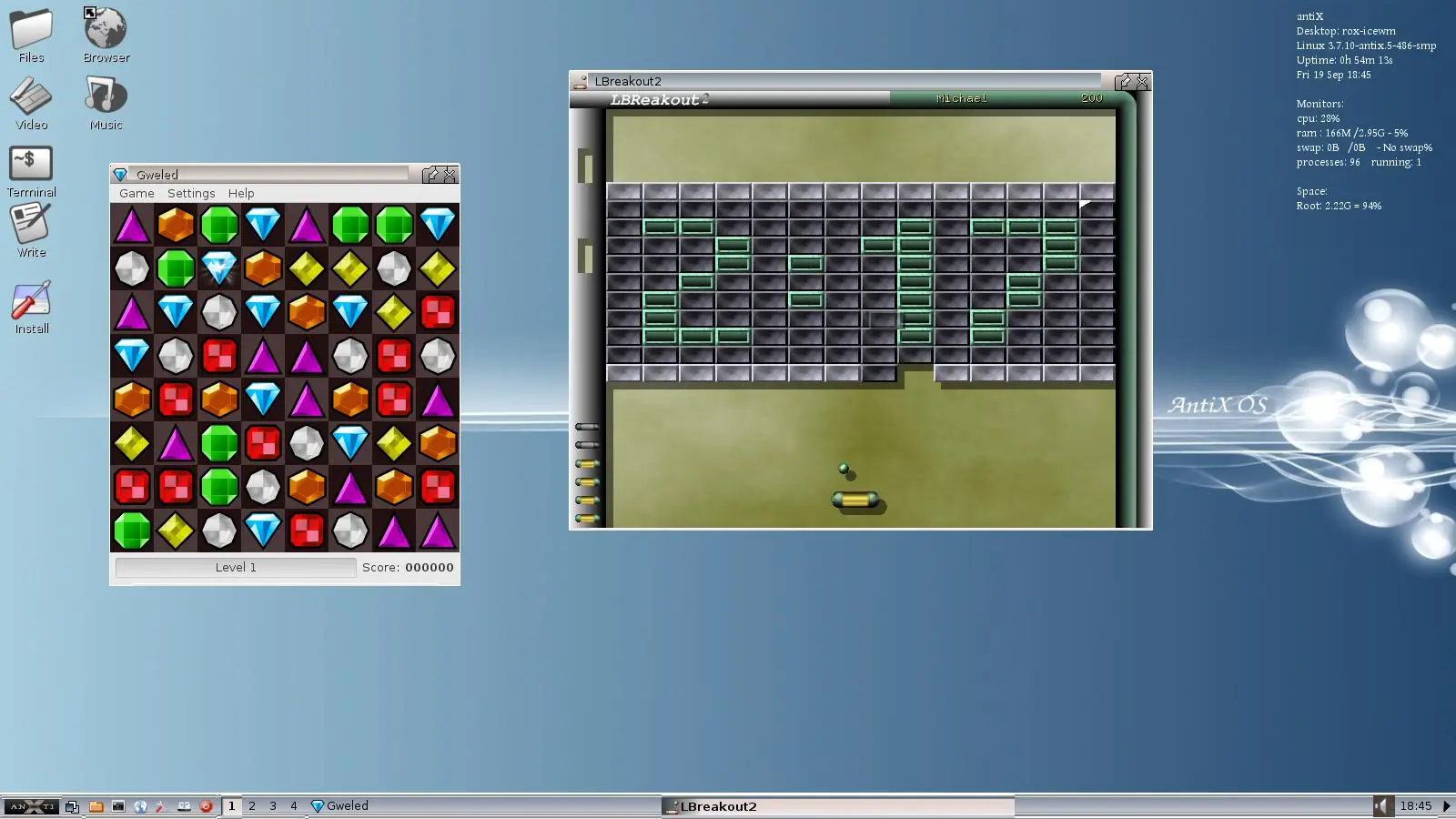Click the LBreakout2 window title text
Viewport: 1456px width, 819px height.
coord(628,81)
